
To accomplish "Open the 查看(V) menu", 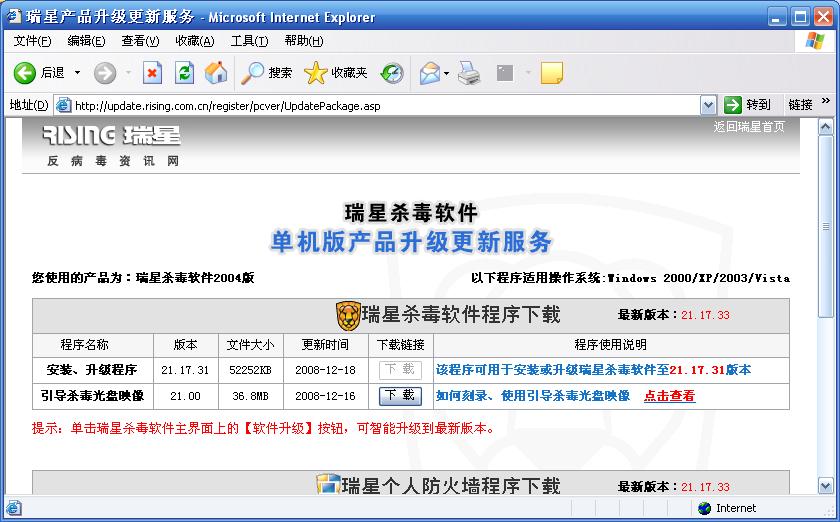I will coord(140,41).
